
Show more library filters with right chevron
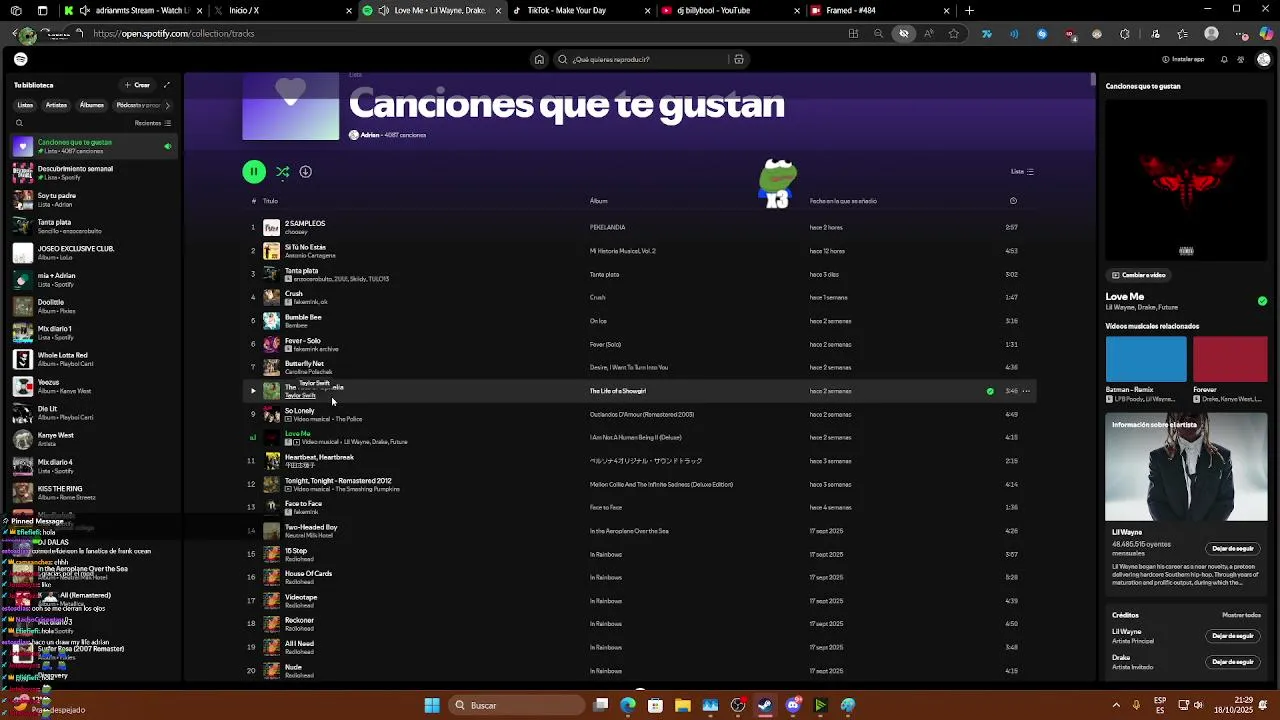tap(167, 105)
